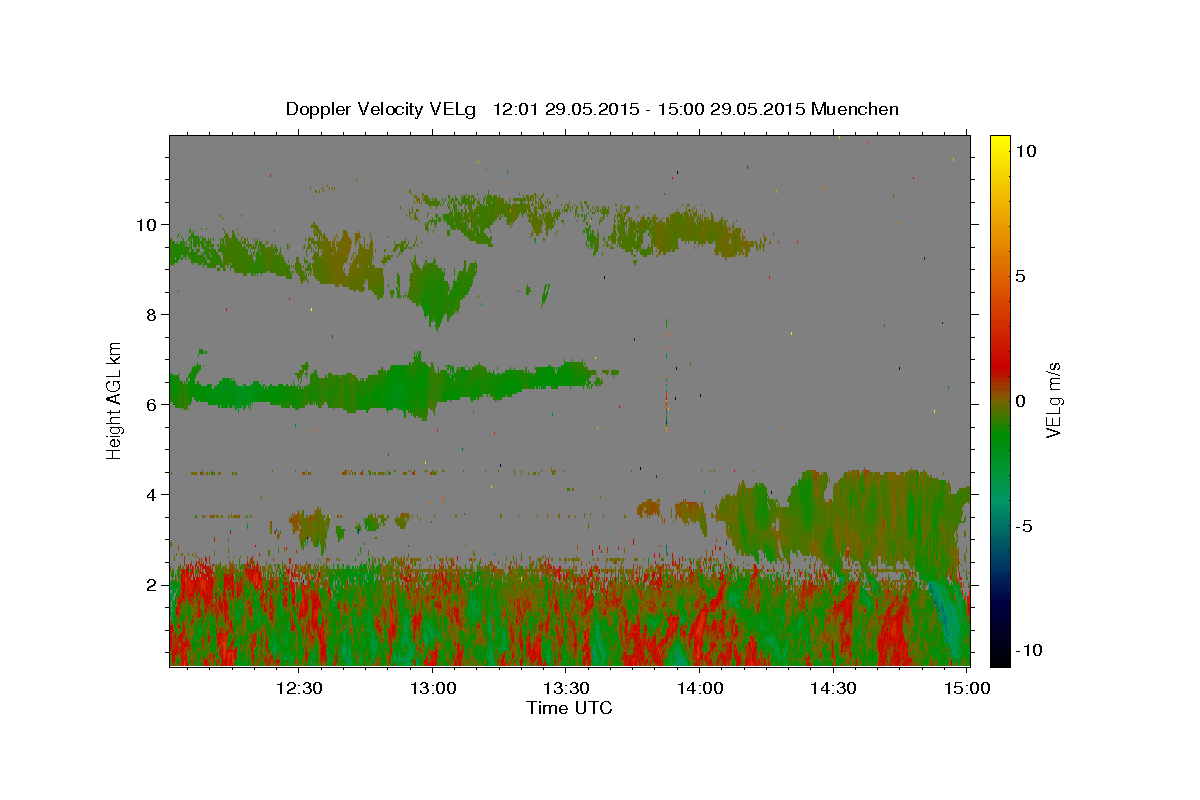Click the 'VELg m/s' colorbar title

1053,400
